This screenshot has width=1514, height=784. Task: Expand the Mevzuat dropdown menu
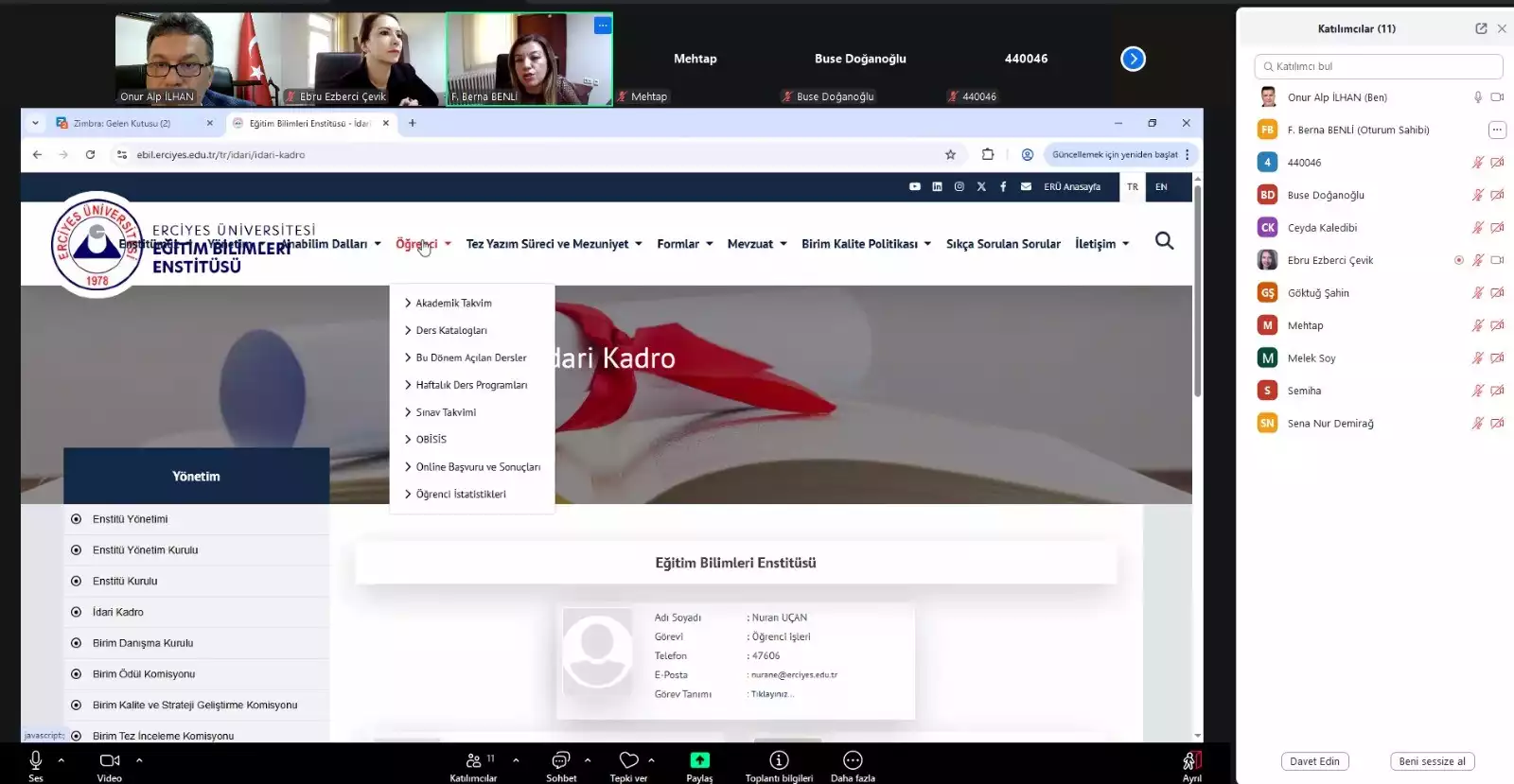pos(756,244)
